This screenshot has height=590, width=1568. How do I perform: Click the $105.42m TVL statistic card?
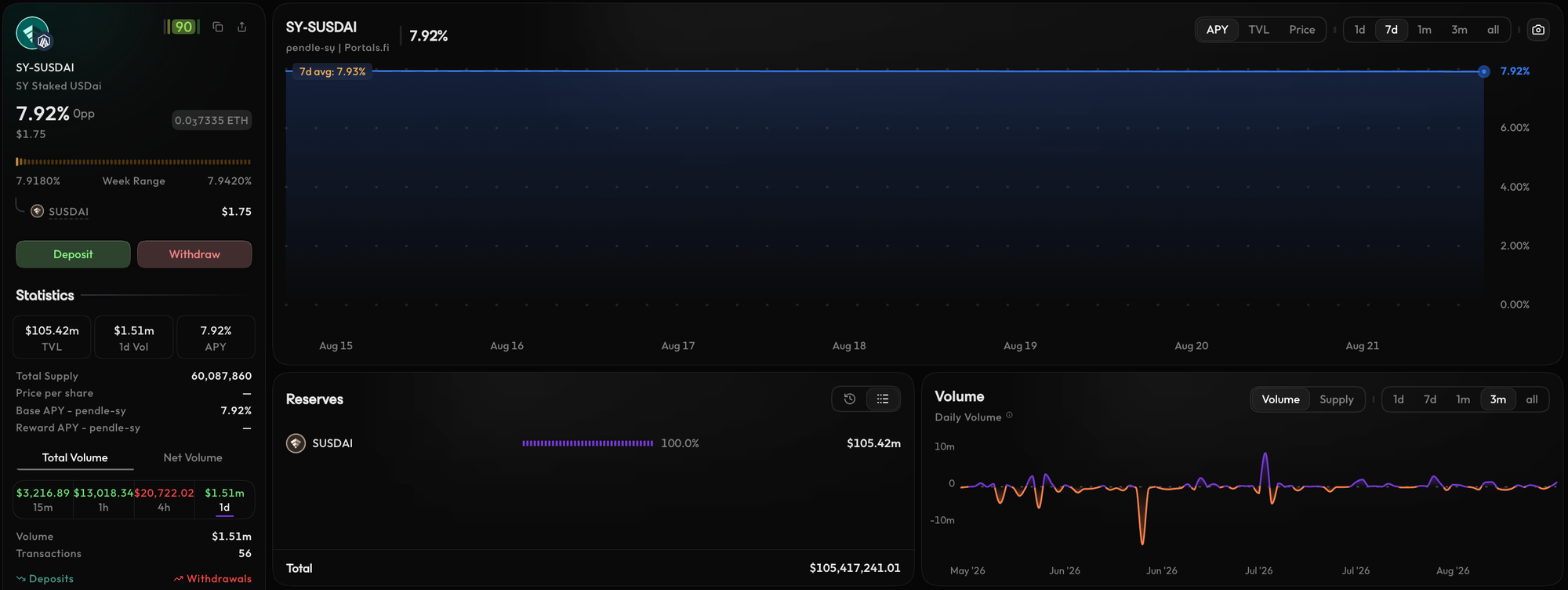point(52,337)
